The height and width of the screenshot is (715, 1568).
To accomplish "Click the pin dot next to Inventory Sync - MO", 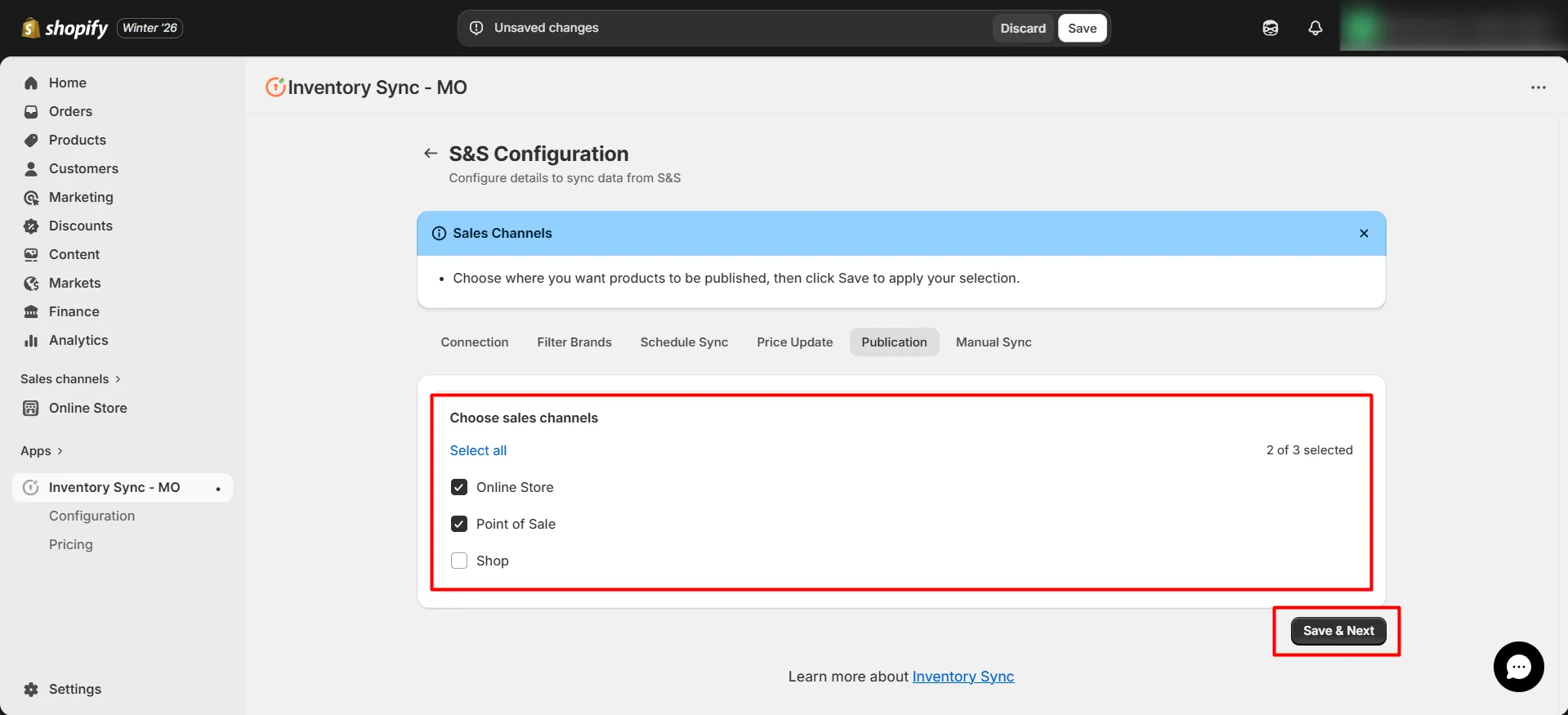I will [218, 489].
